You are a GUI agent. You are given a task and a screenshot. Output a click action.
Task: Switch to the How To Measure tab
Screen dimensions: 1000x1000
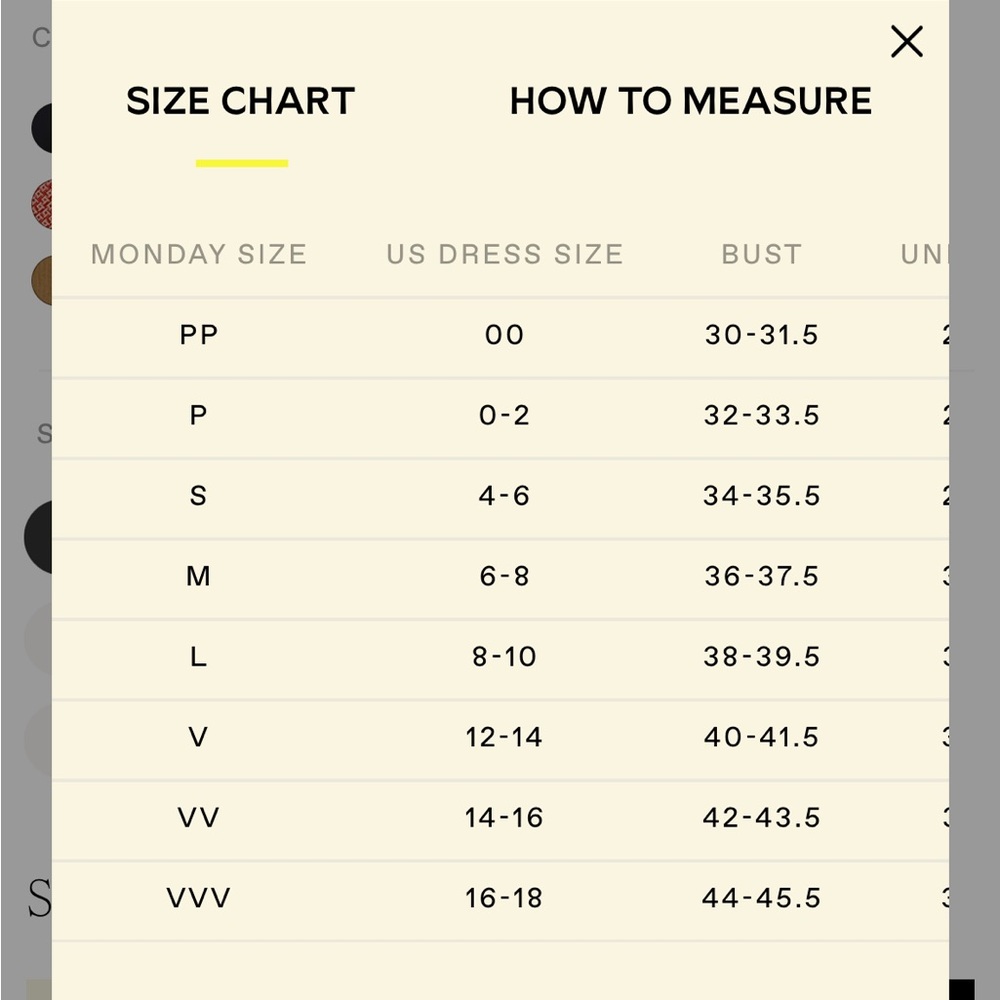tap(691, 101)
